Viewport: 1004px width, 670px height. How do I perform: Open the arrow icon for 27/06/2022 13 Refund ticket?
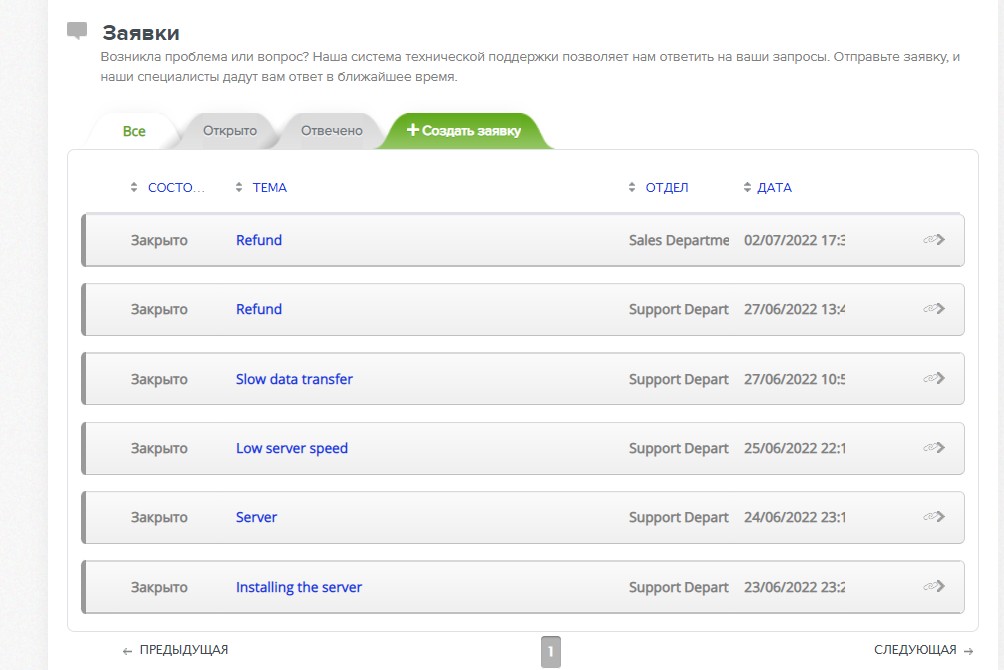tap(934, 309)
